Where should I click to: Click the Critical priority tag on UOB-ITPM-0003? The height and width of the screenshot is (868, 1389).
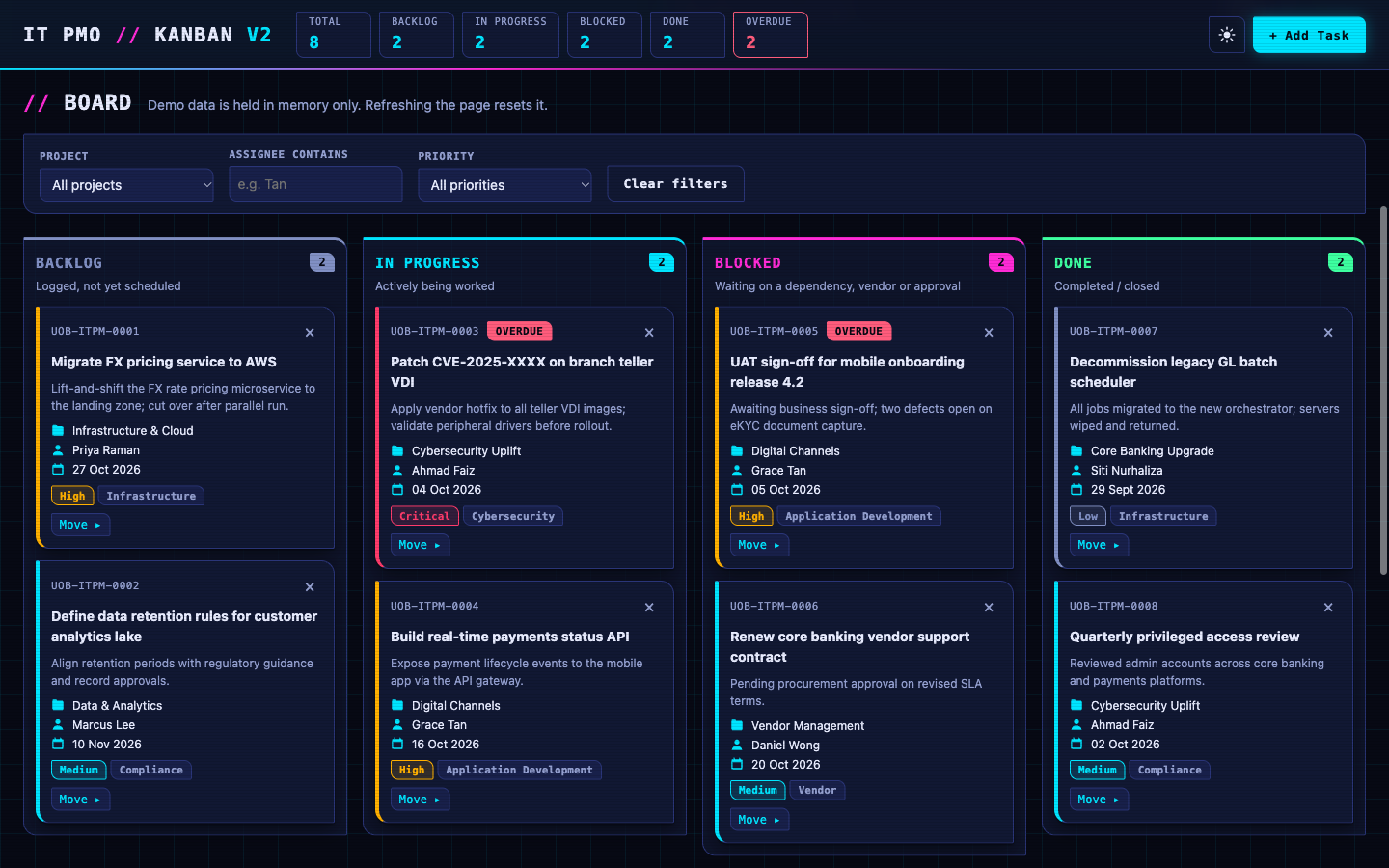(424, 516)
